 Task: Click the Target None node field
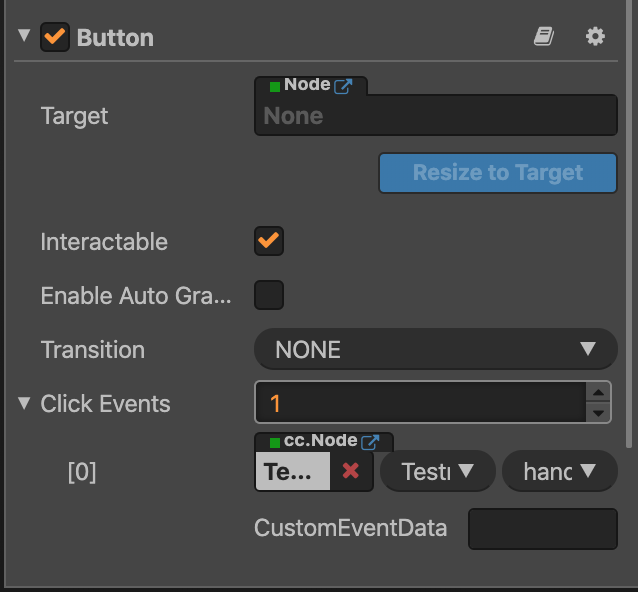point(436,116)
